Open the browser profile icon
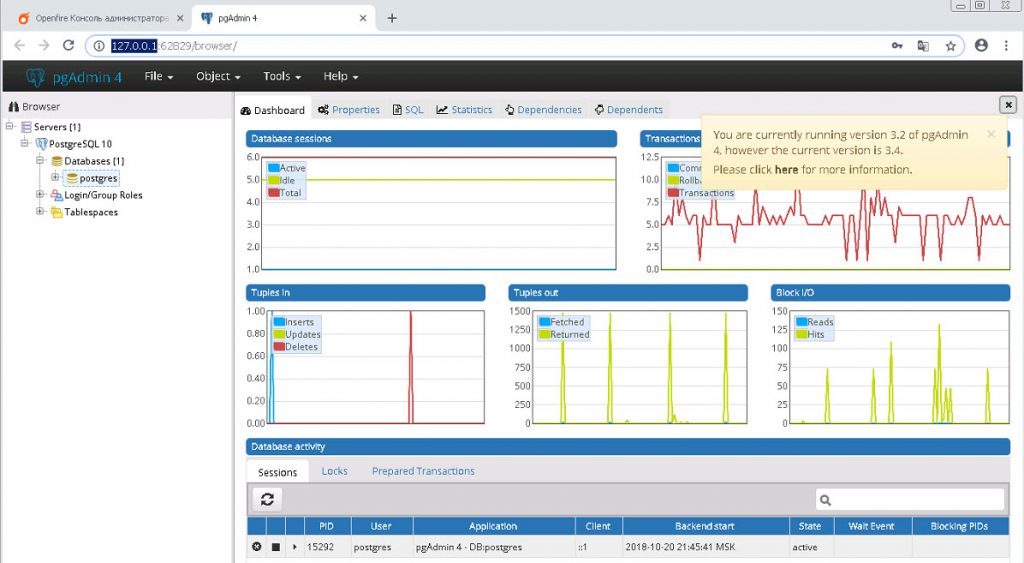Screen dimensions: 1024x563 click(x=981, y=45)
